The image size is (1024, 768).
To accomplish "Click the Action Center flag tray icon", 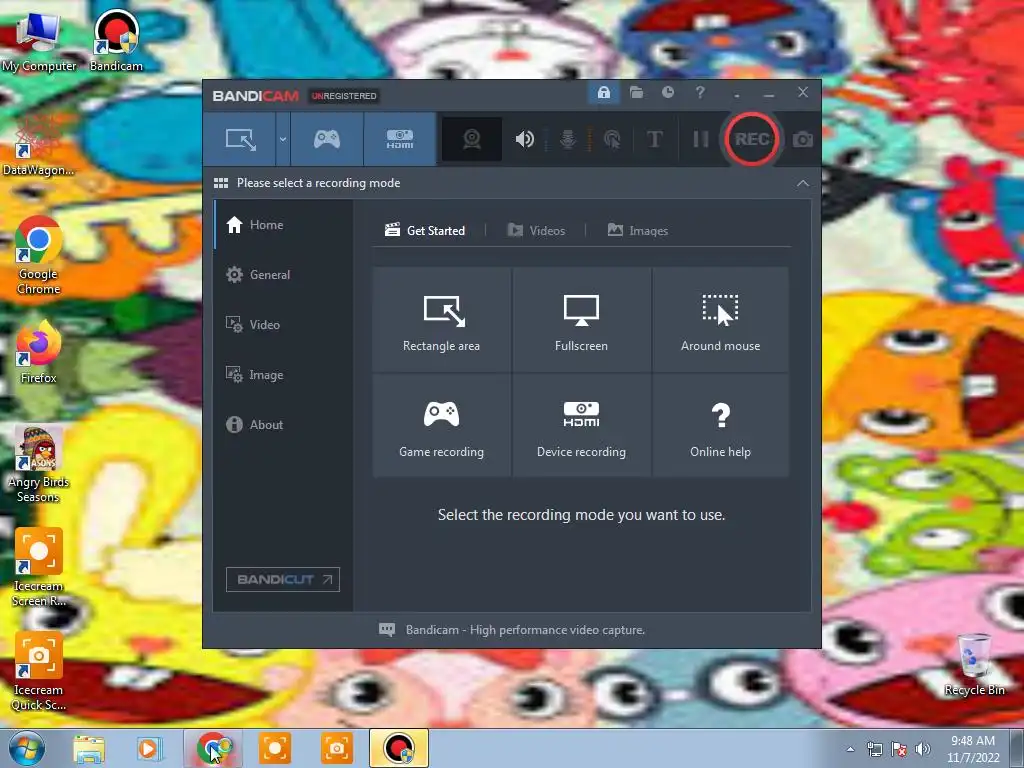I will [899, 749].
